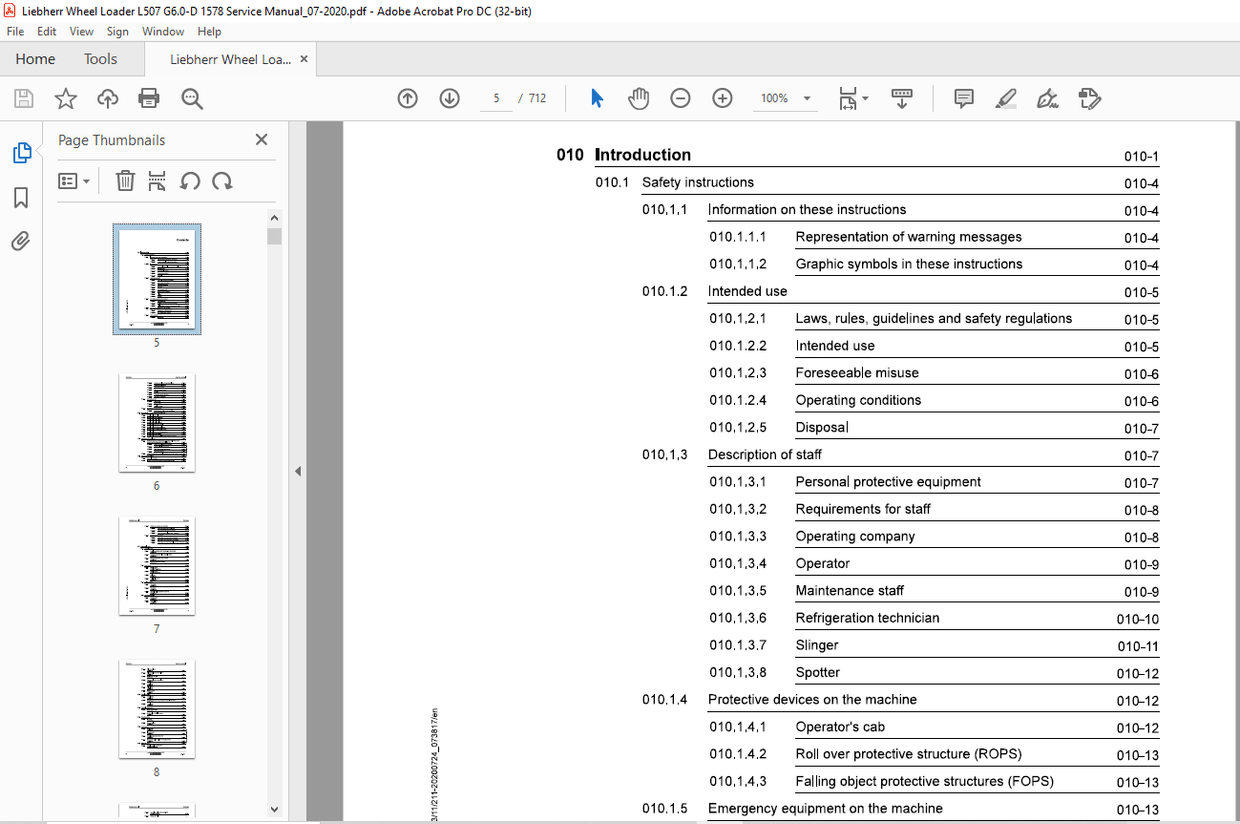Delete the selected page thumbnail
Image resolution: width=1240 pixels, height=824 pixels.
click(124, 181)
